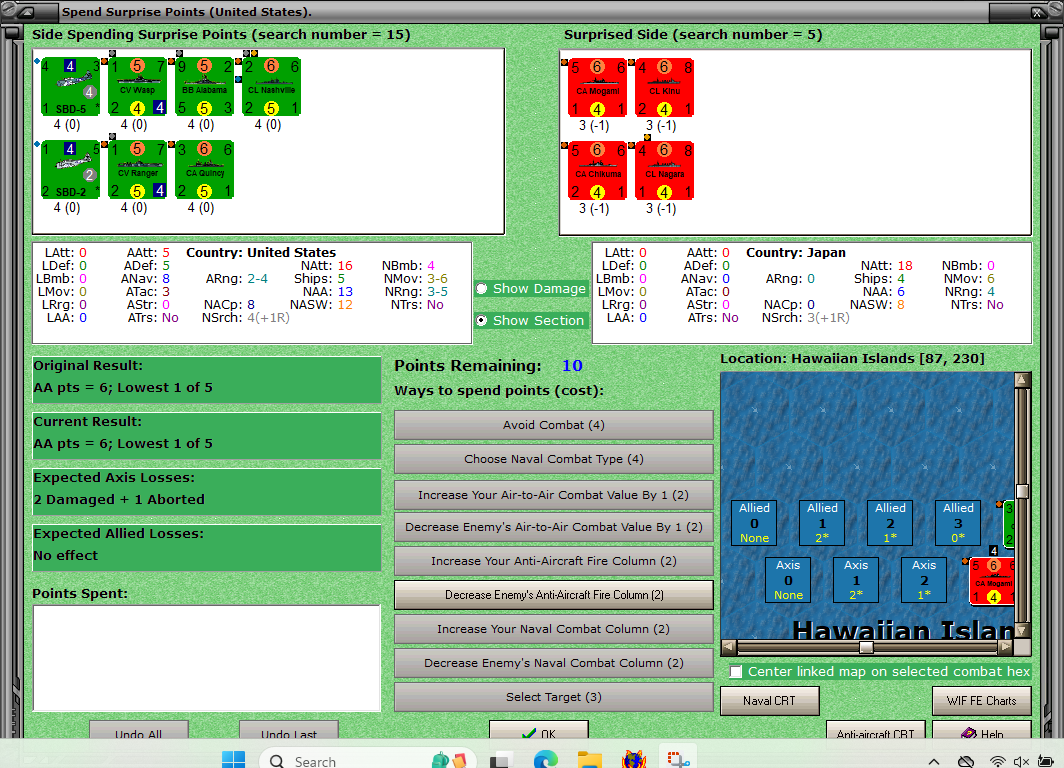Click Avoid Combat (4) option
Viewport: 1064px width, 768px height.
tap(554, 425)
